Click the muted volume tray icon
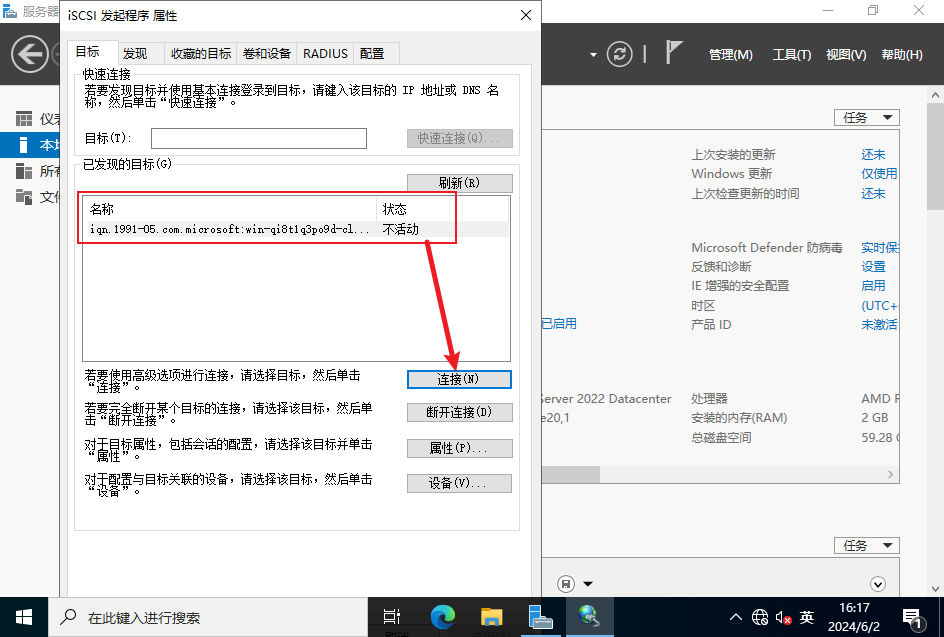This screenshot has width=944, height=637. click(x=783, y=617)
